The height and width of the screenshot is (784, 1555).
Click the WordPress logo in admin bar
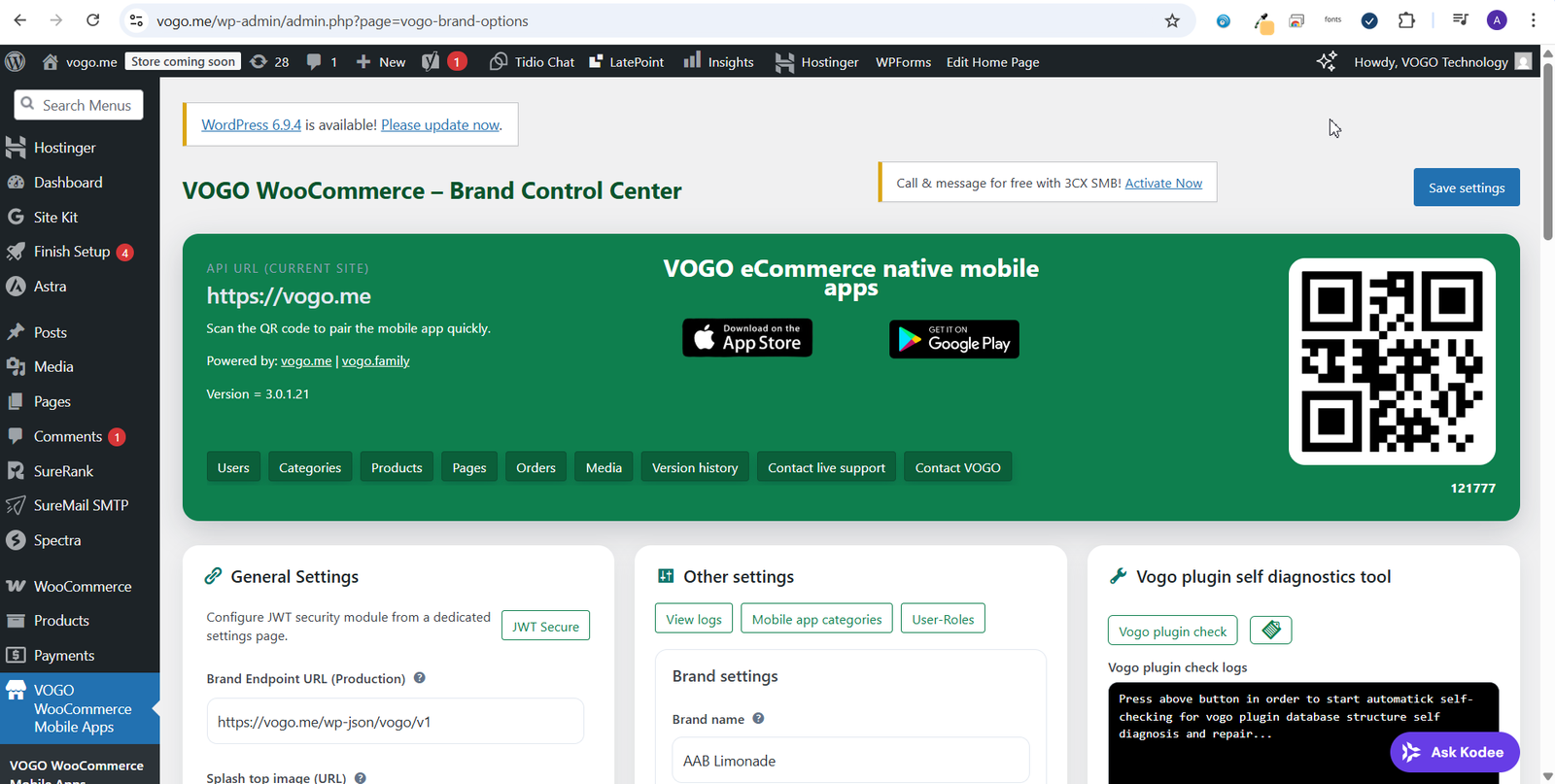click(x=15, y=61)
